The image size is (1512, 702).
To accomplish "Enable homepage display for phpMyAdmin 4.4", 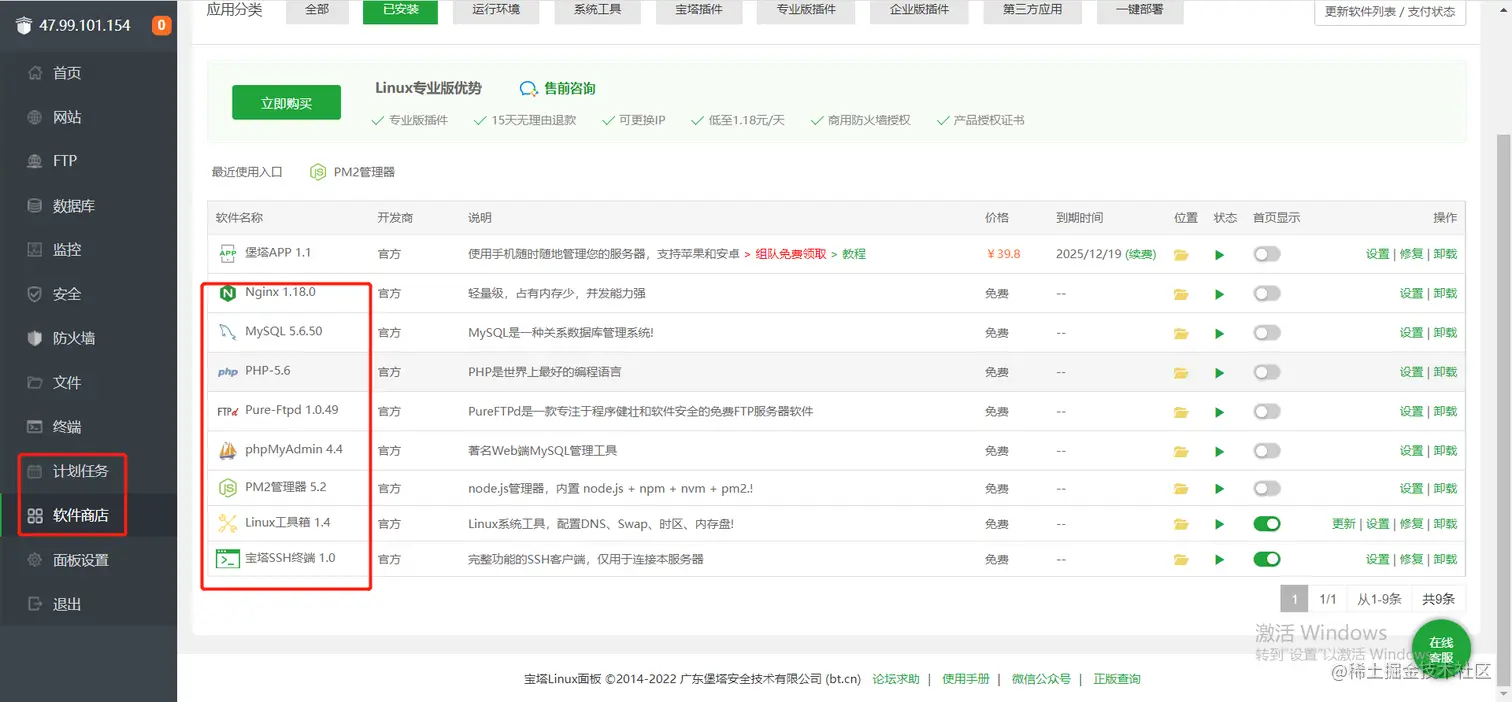I will coord(1267,450).
